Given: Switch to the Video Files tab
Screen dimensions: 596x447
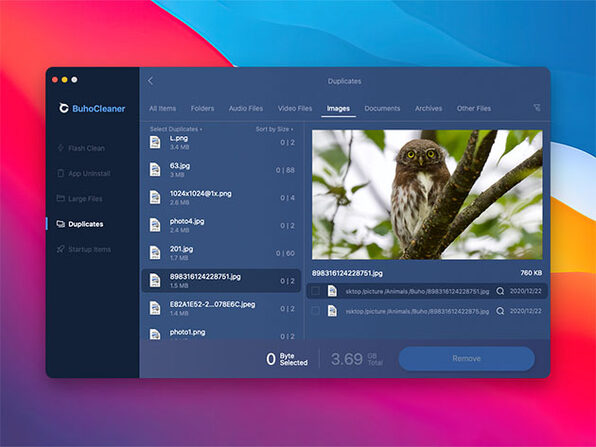Looking at the screenshot, I should [295, 108].
